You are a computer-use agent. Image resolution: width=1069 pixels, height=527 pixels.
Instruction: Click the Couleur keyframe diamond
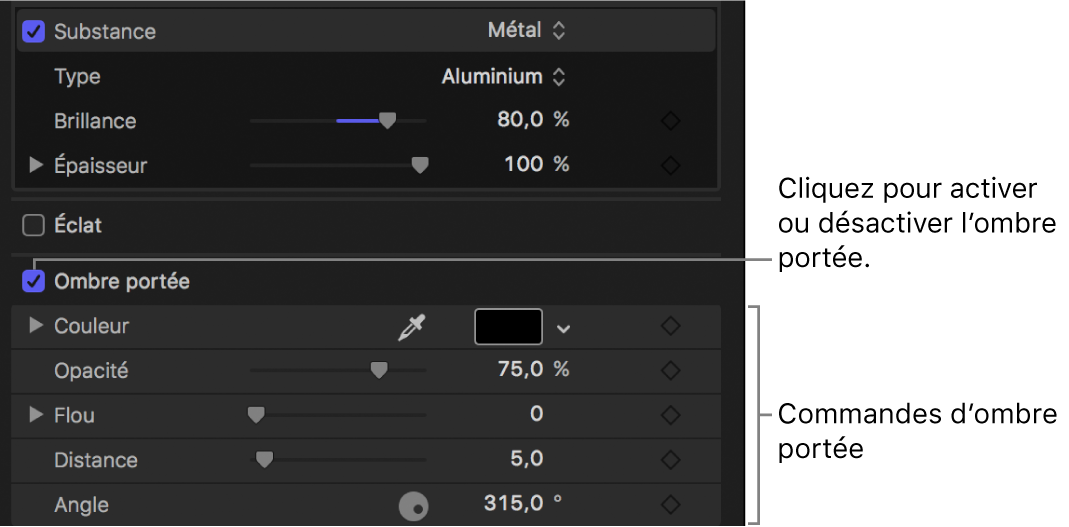(x=671, y=326)
